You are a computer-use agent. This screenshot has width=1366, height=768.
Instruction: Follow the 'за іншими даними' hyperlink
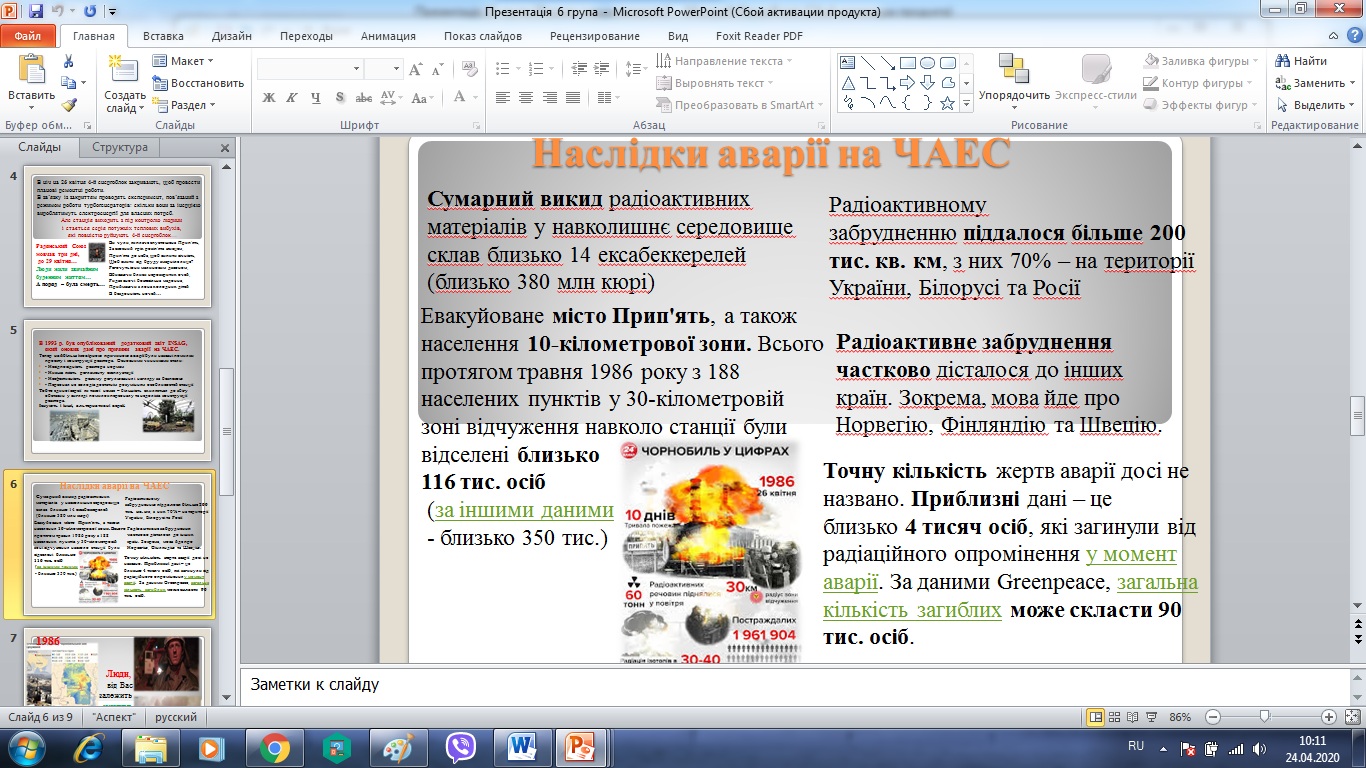coord(524,510)
